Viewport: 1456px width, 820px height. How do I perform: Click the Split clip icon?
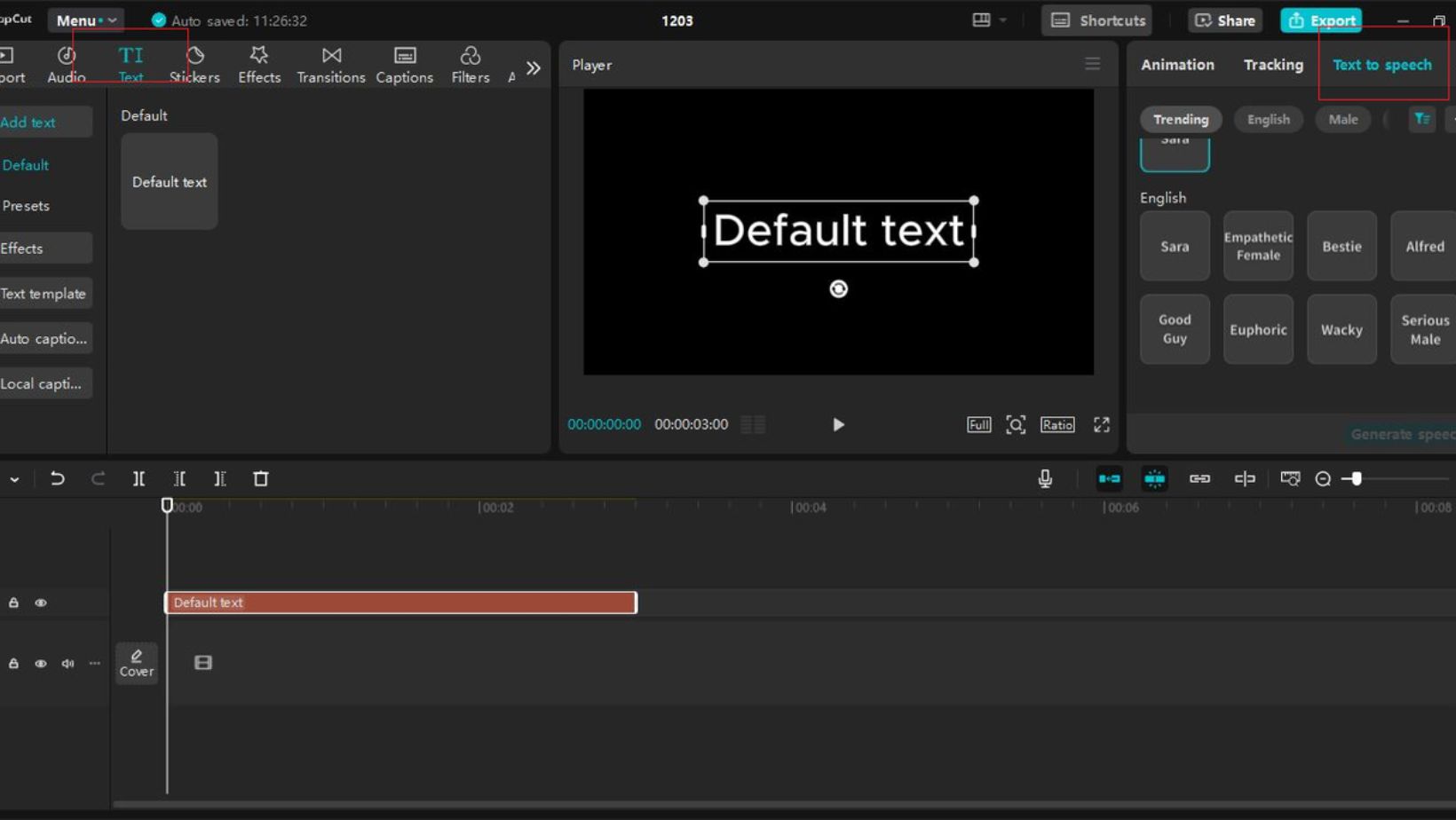pos(139,479)
